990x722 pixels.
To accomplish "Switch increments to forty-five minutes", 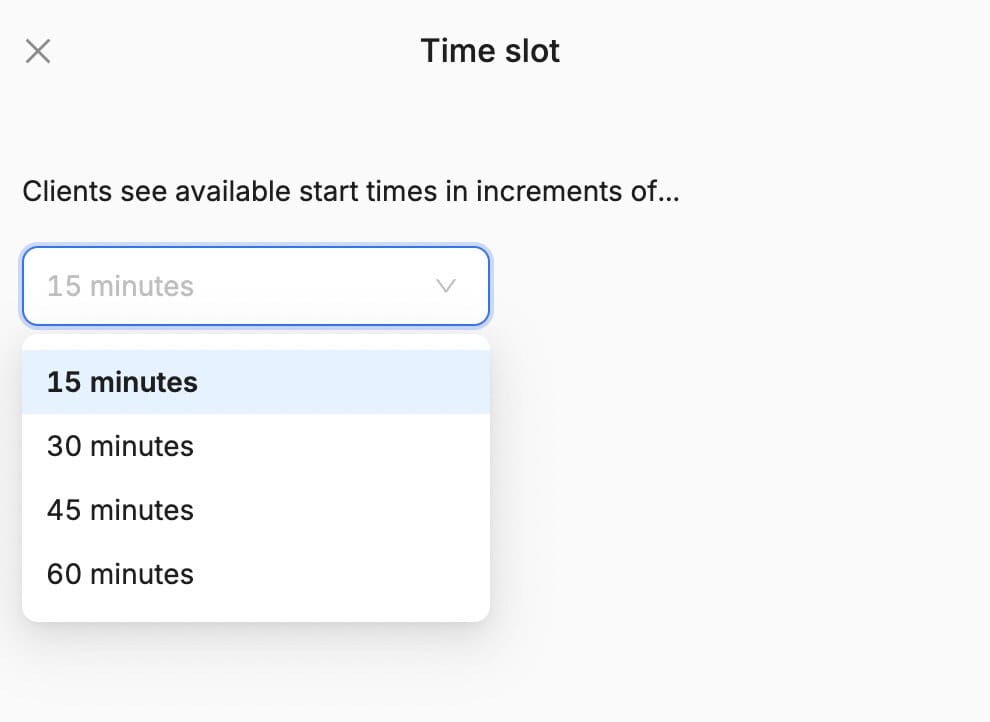I will pos(120,510).
